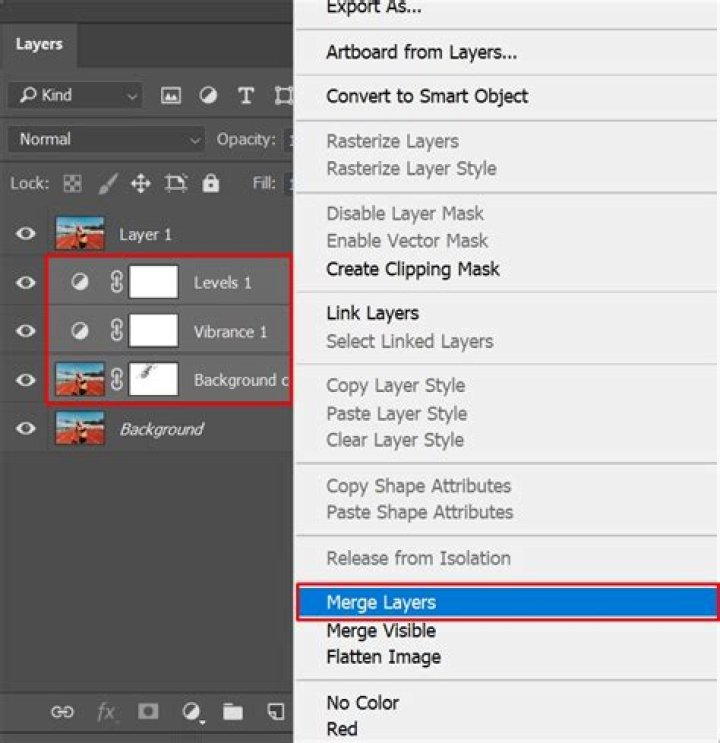Image resolution: width=720 pixels, height=743 pixels.
Task: Choose Merge Visible
Action: click(381, 631)
